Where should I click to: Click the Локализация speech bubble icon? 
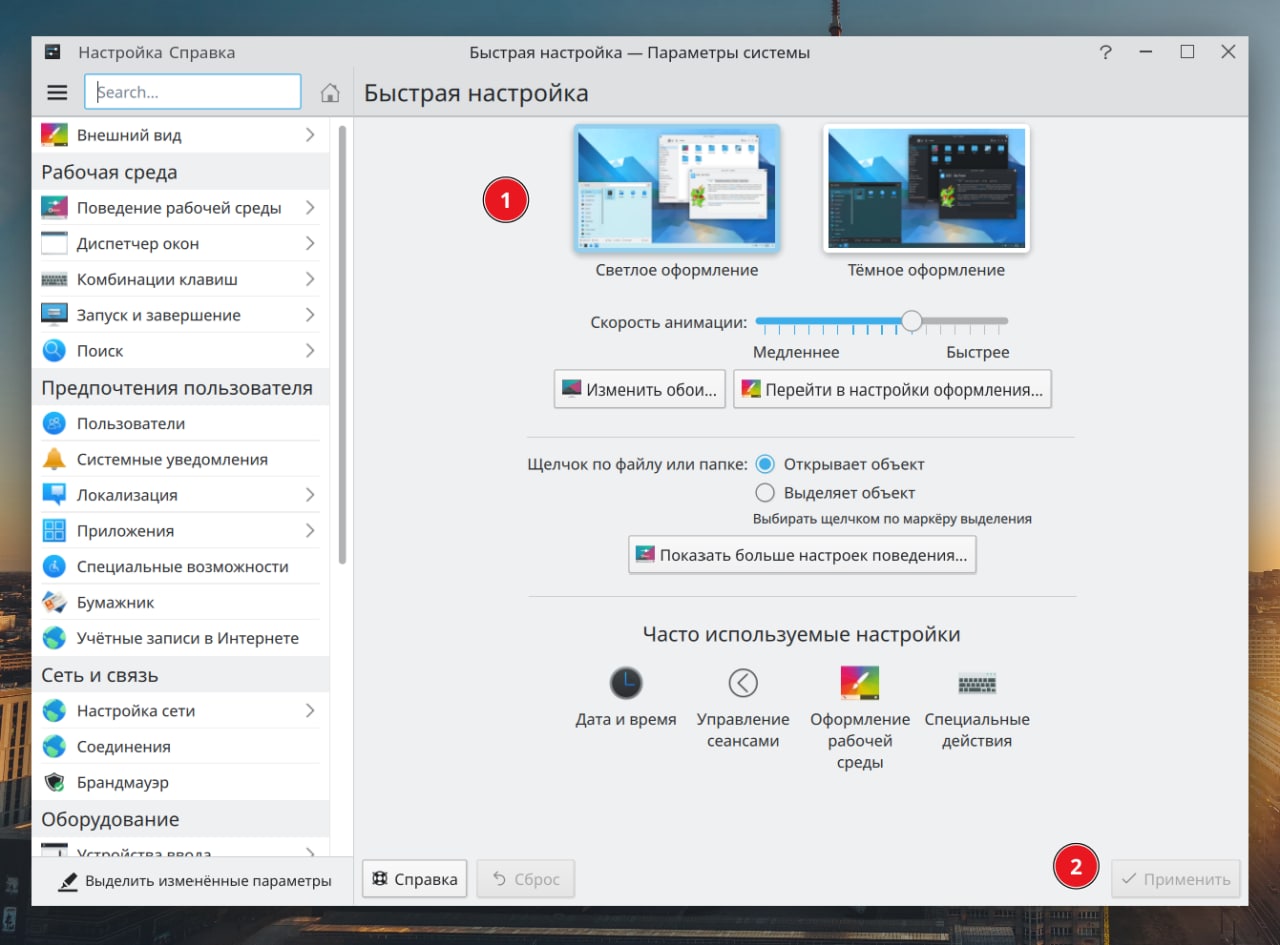(54, 495)
